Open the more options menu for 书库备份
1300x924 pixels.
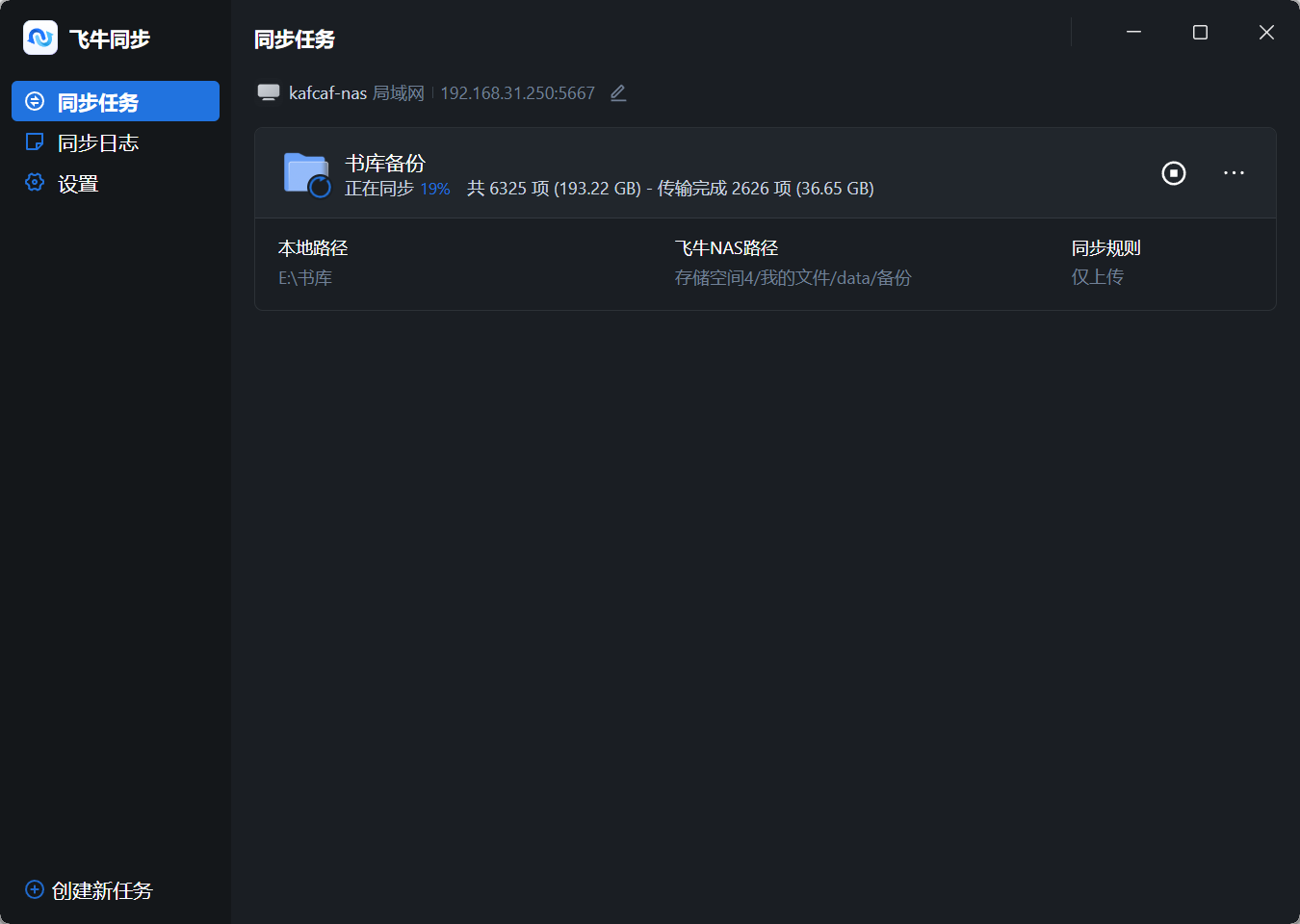(1234, 173)
